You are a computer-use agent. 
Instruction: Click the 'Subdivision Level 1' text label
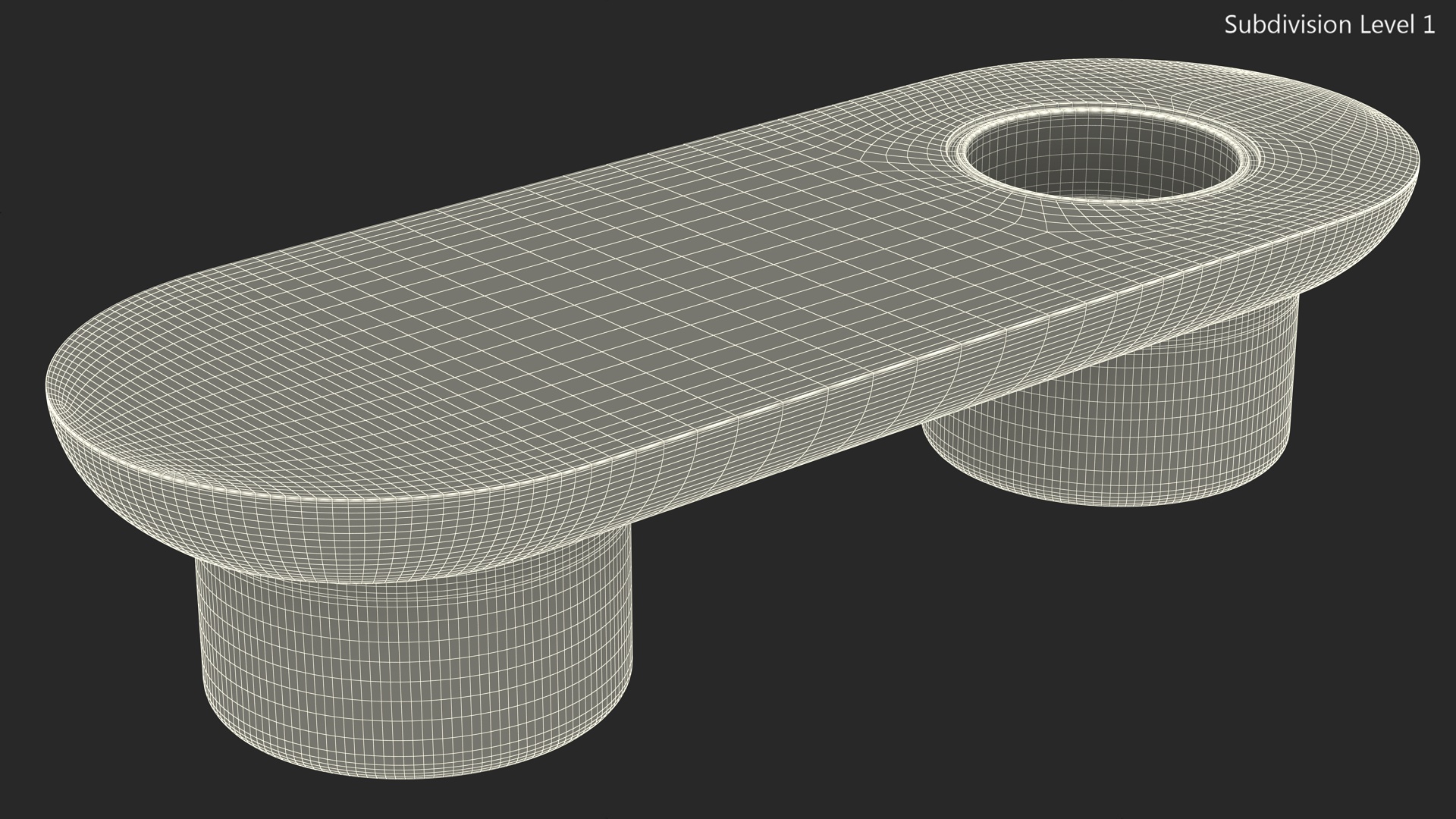(1329, 25)
